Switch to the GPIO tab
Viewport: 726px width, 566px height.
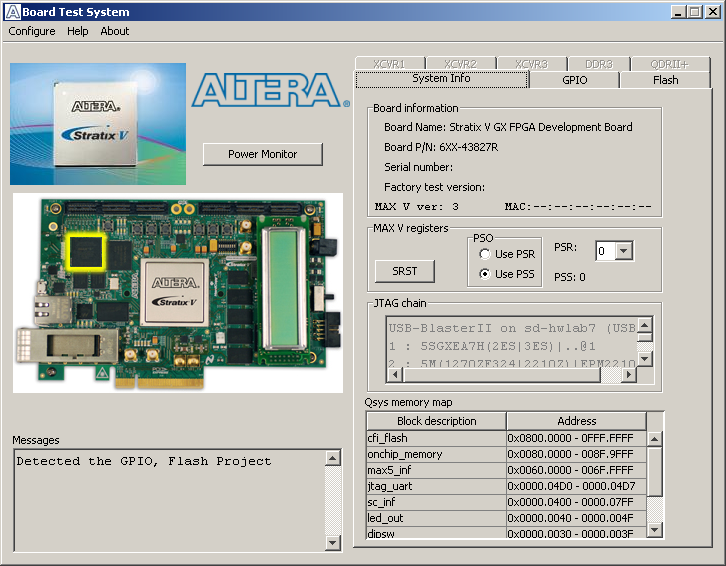574,80
